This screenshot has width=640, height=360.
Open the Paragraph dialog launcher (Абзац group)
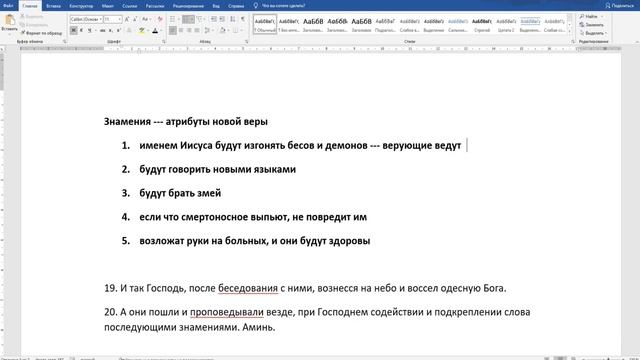click(x=247, y=42)
